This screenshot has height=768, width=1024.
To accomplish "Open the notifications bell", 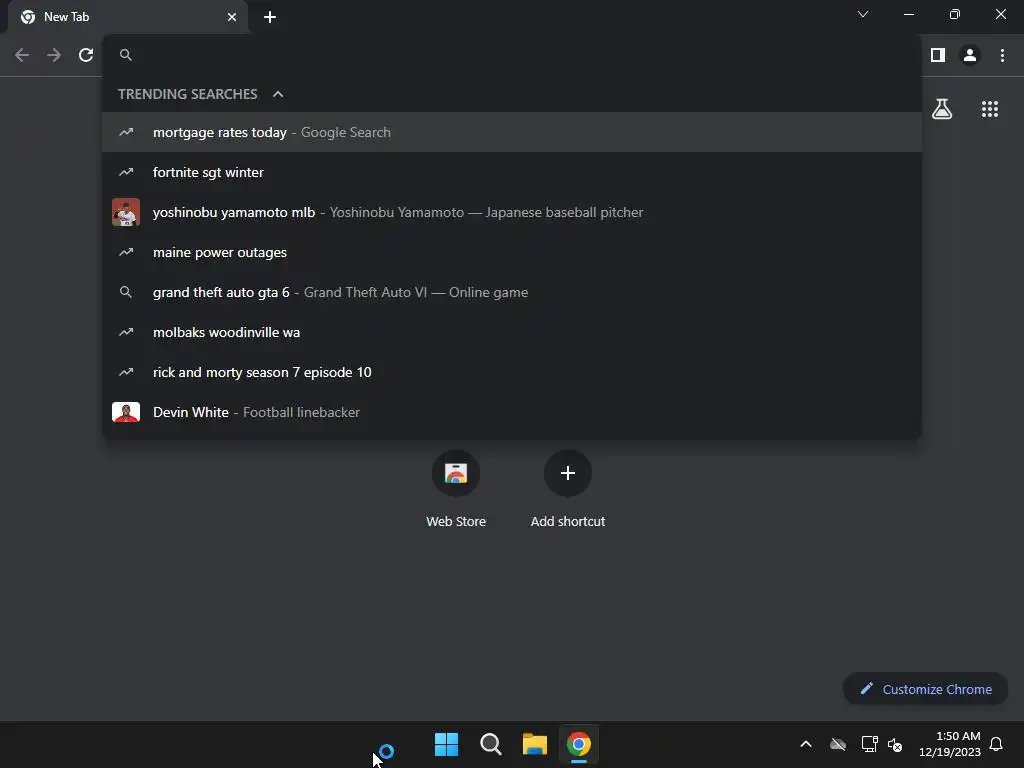I will point(996,744).
